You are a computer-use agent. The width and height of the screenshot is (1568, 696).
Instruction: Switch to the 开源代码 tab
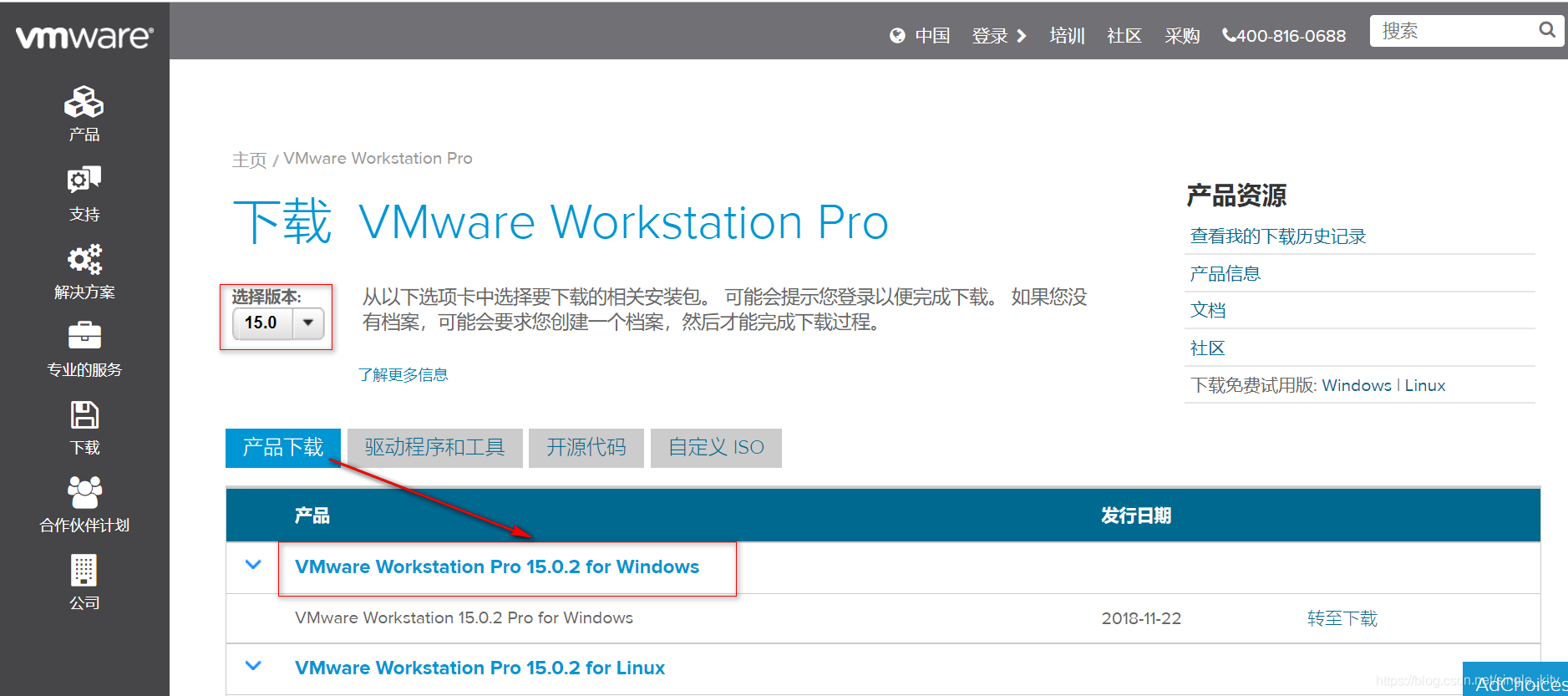[586, 448]
